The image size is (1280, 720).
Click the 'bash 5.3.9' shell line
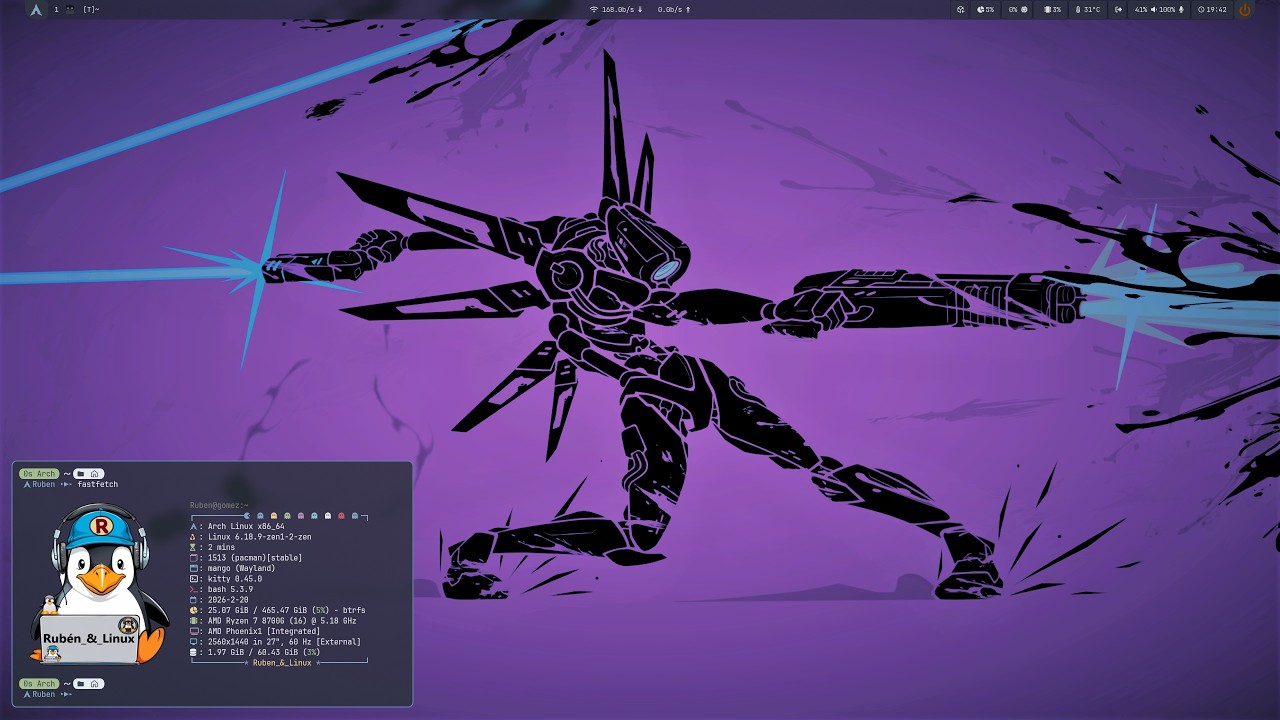[230, 589]
